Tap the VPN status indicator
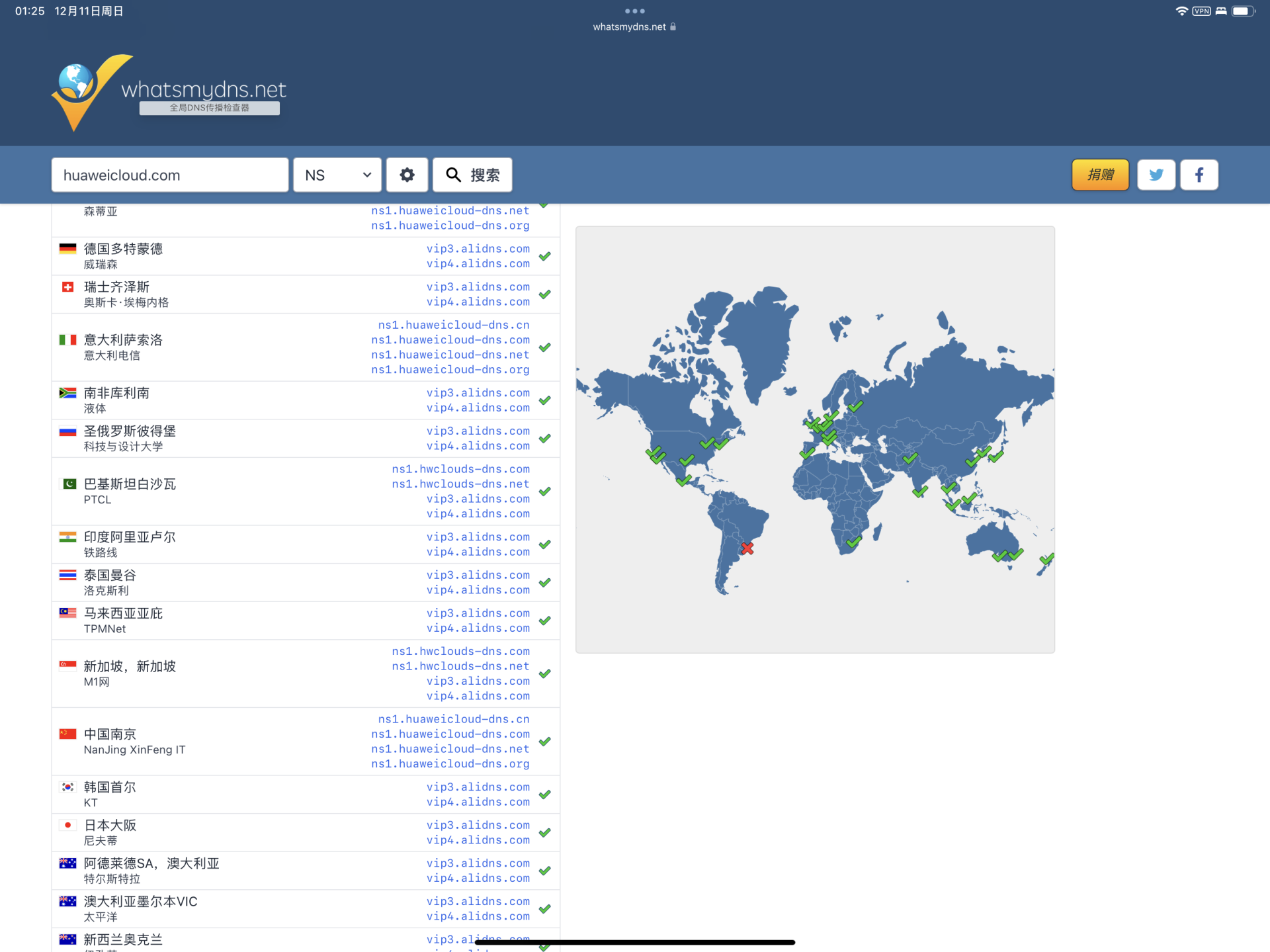Viewport: 1270px width, 952px height. [x=1202, y=11]
